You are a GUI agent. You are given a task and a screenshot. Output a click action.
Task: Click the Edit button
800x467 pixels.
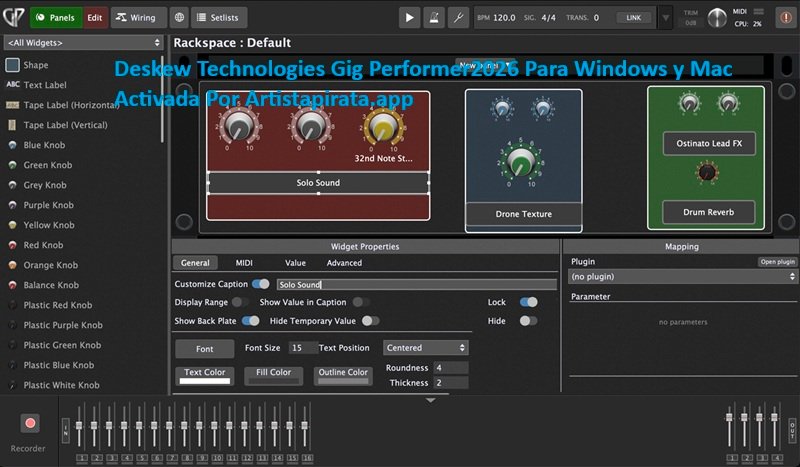coord(95,17)
